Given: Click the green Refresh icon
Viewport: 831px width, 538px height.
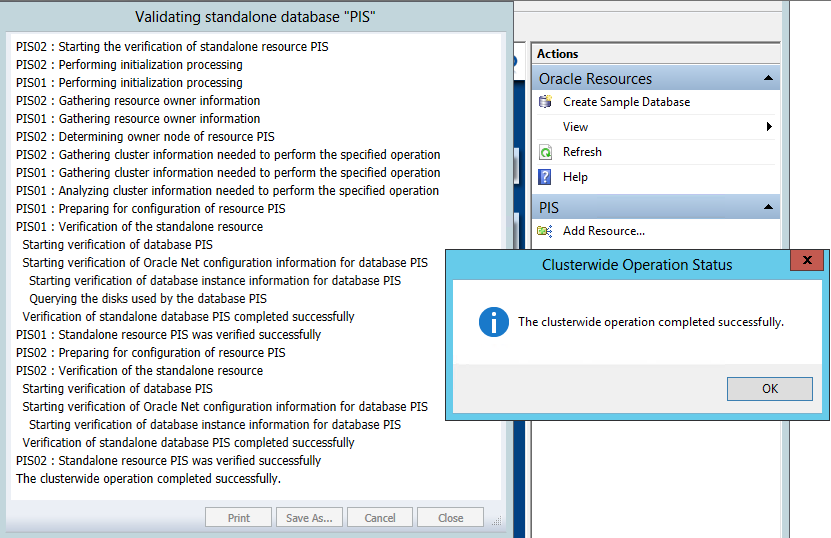Looking at the screenshot, I should [545, 152].
